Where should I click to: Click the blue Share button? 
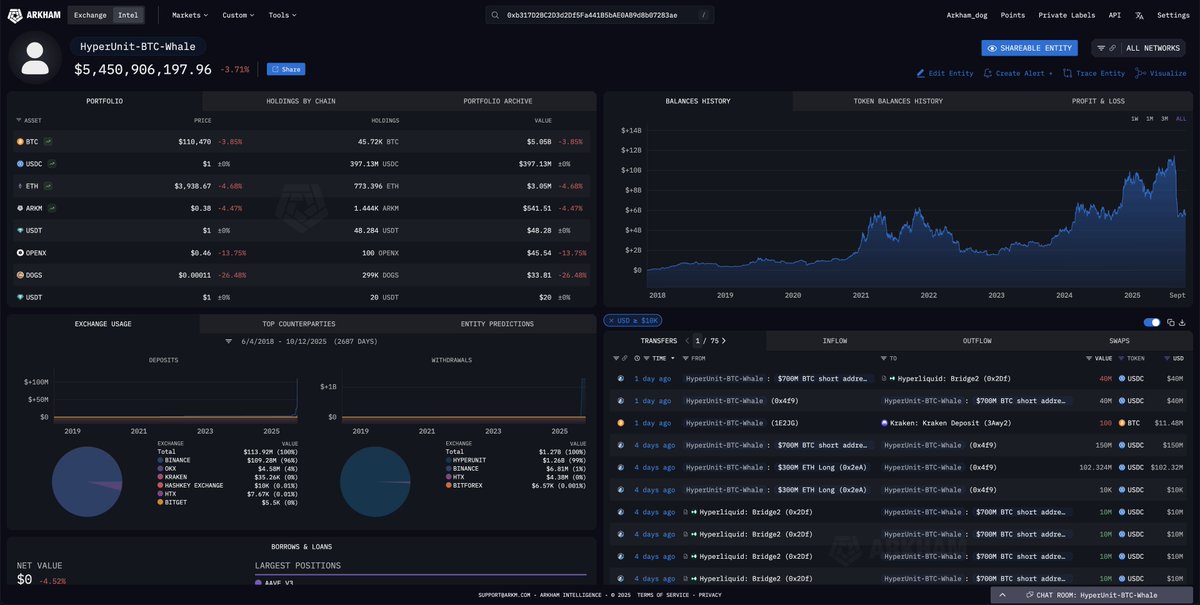(286, 70)
